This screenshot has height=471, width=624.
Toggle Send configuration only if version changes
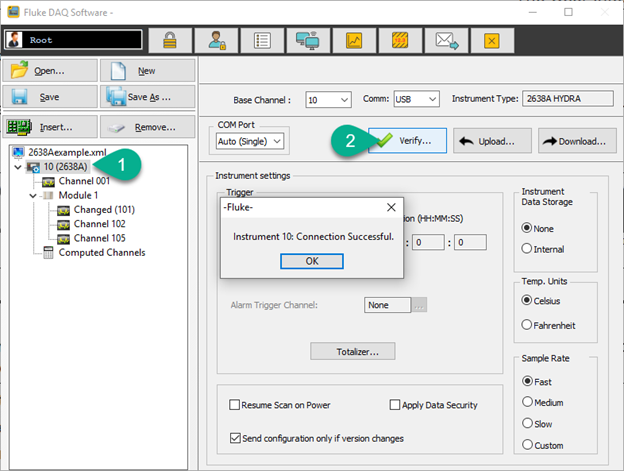click(235, 438)
